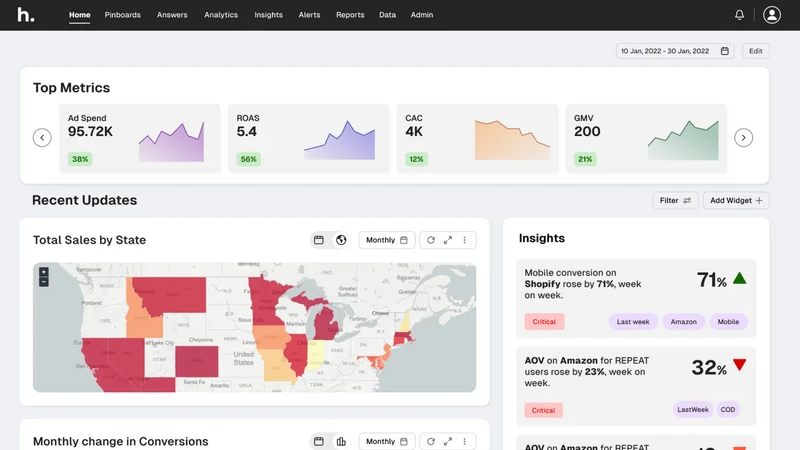
Task: Click the 38% badge on Ad Spend
Action: click(80, 159)
